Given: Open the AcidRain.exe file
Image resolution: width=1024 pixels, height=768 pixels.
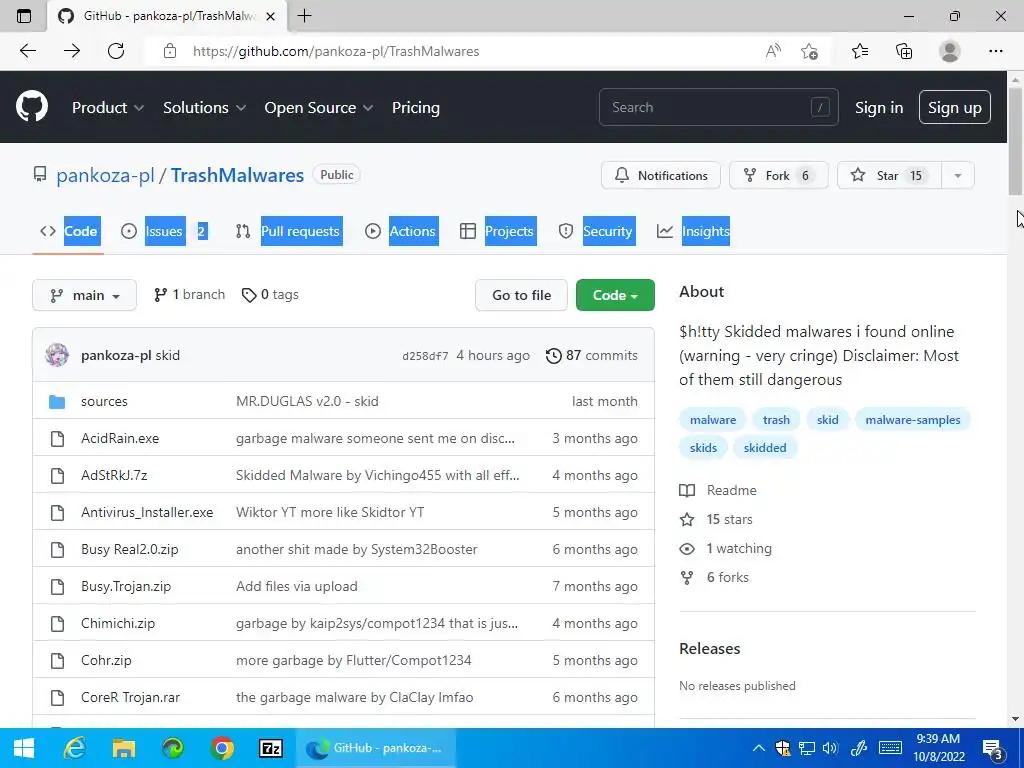Looking at the screenshot, I should pyautogui.click(x=120, y=438).
